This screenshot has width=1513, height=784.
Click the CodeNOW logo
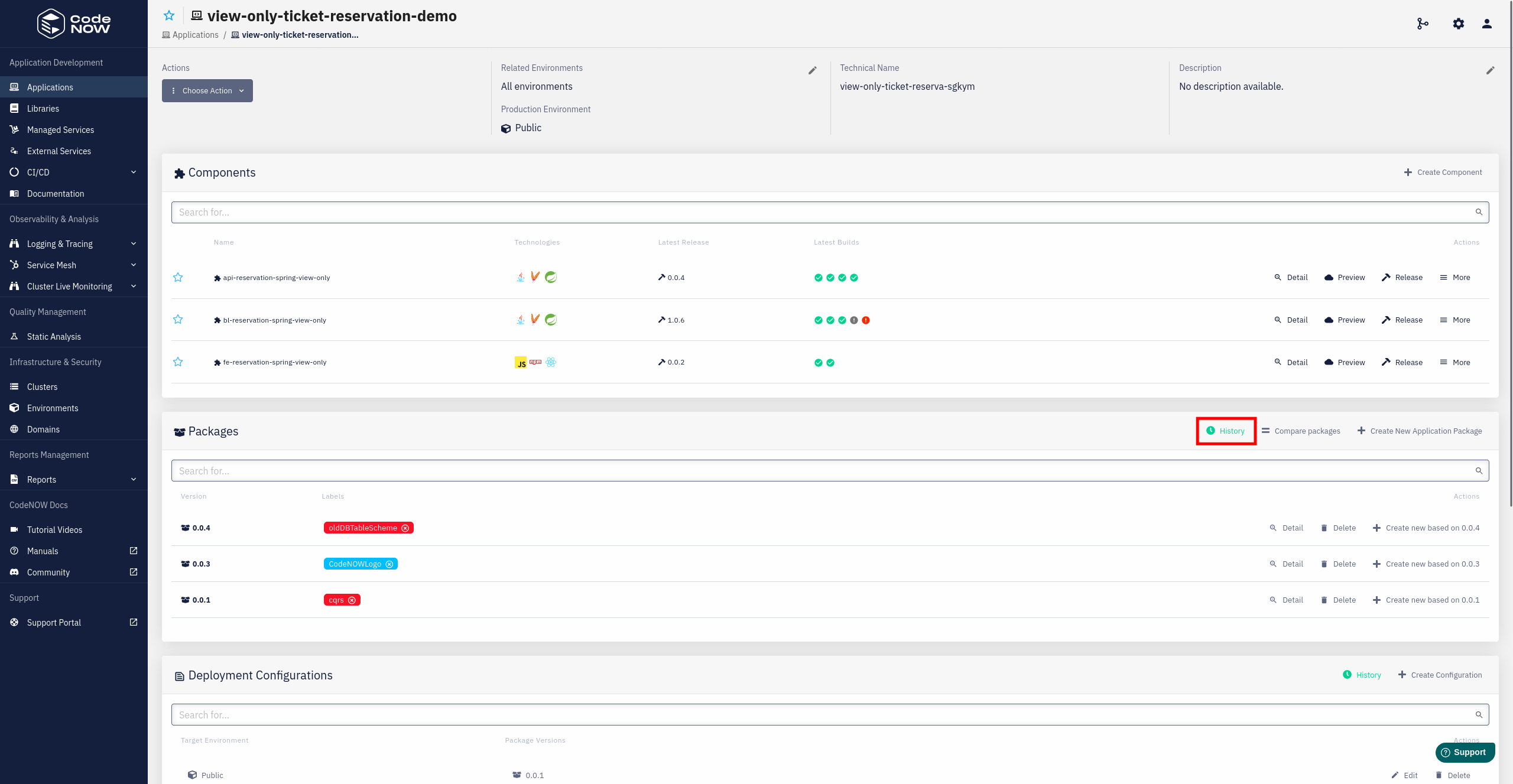[74, 24]
